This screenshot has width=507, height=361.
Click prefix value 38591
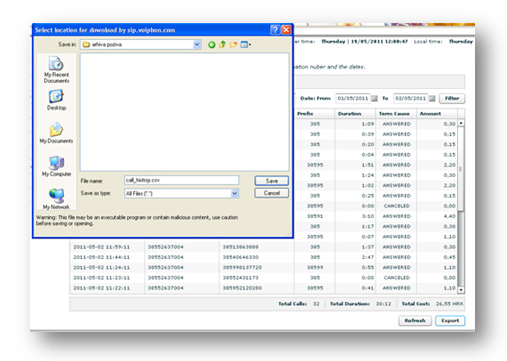coord(315,216)
